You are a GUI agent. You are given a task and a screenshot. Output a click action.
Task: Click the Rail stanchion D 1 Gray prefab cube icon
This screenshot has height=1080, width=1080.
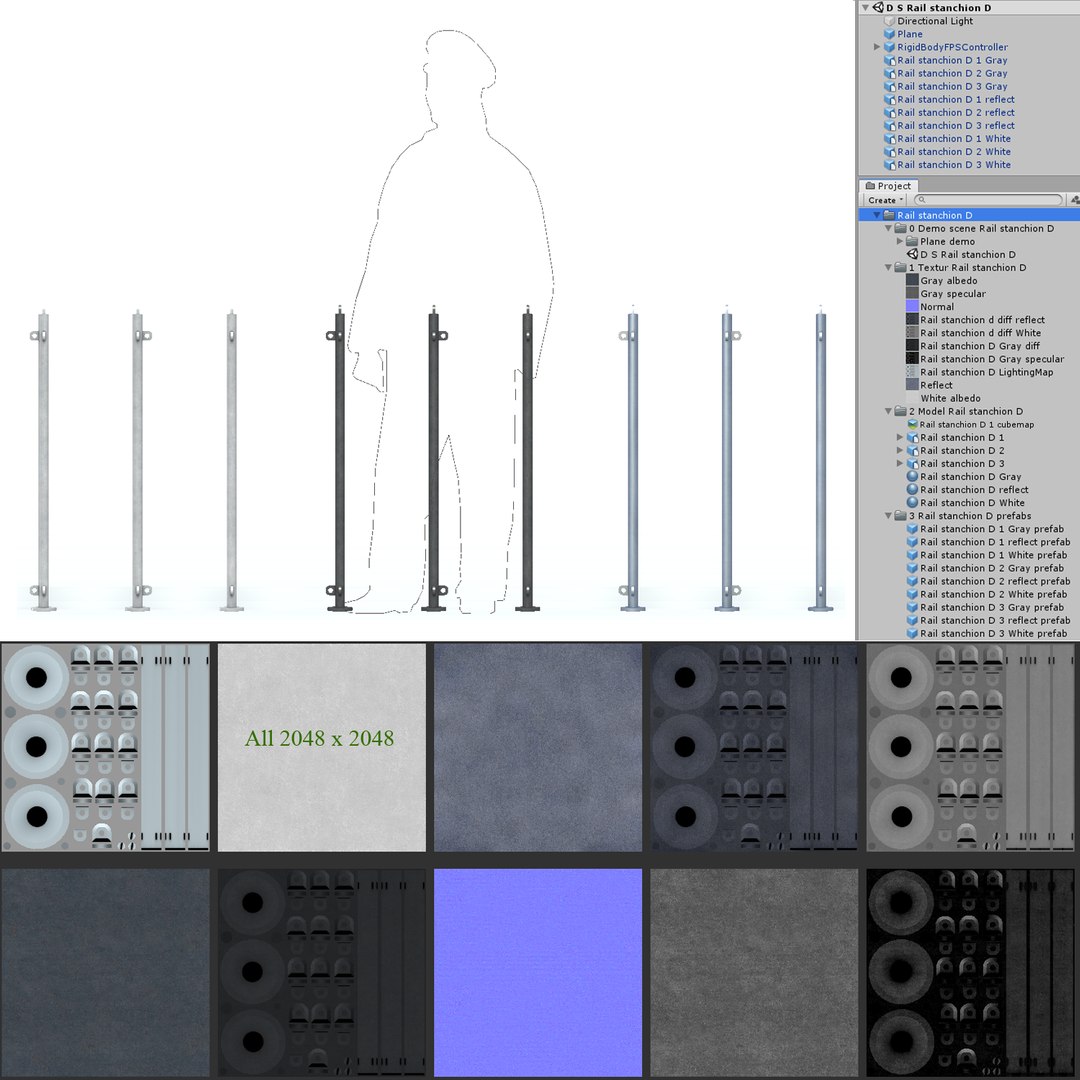tap(912, 529)
